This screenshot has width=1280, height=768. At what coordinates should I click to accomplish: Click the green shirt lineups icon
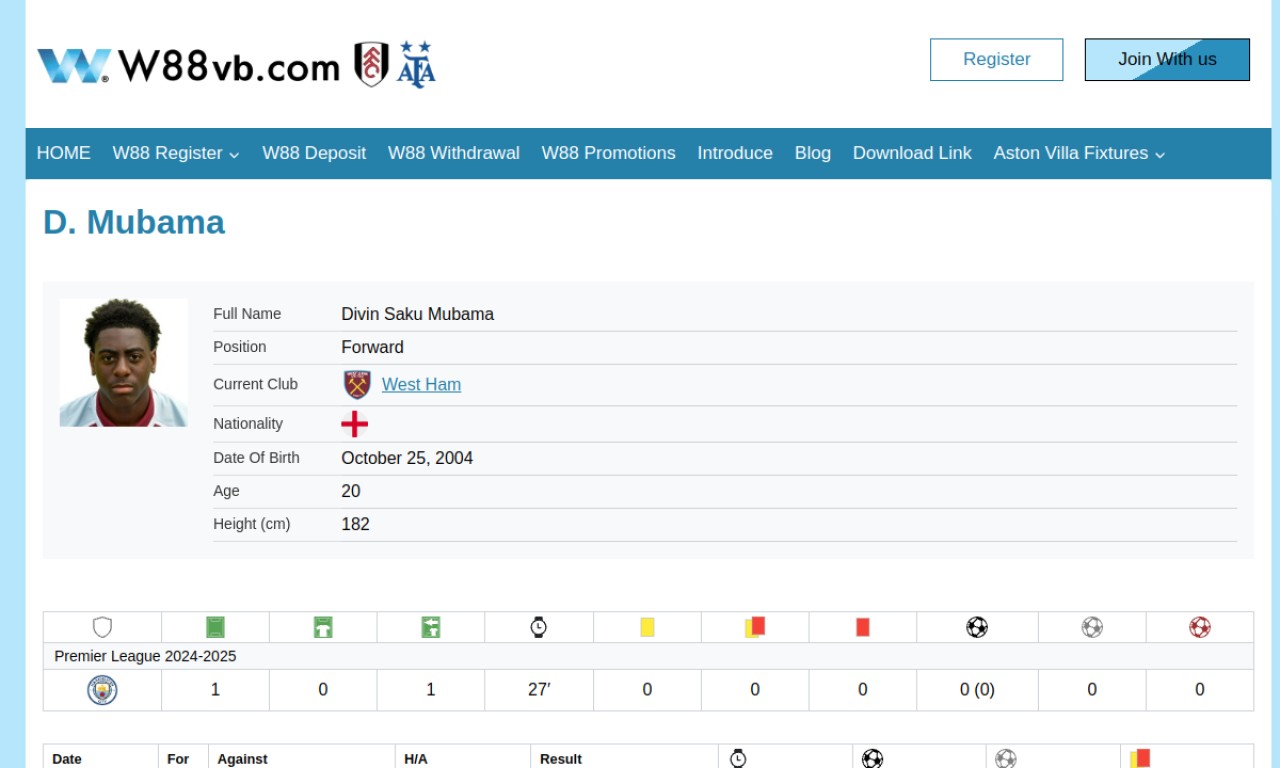click(323, 627)
